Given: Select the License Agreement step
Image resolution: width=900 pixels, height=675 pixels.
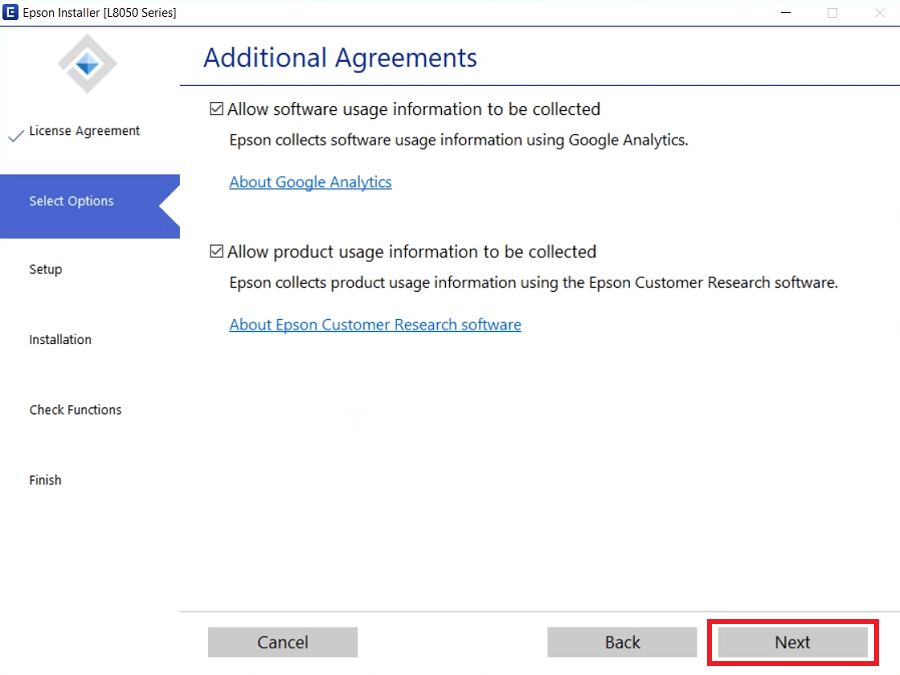Looking at the screenshot, I should (x=84, y=131).
